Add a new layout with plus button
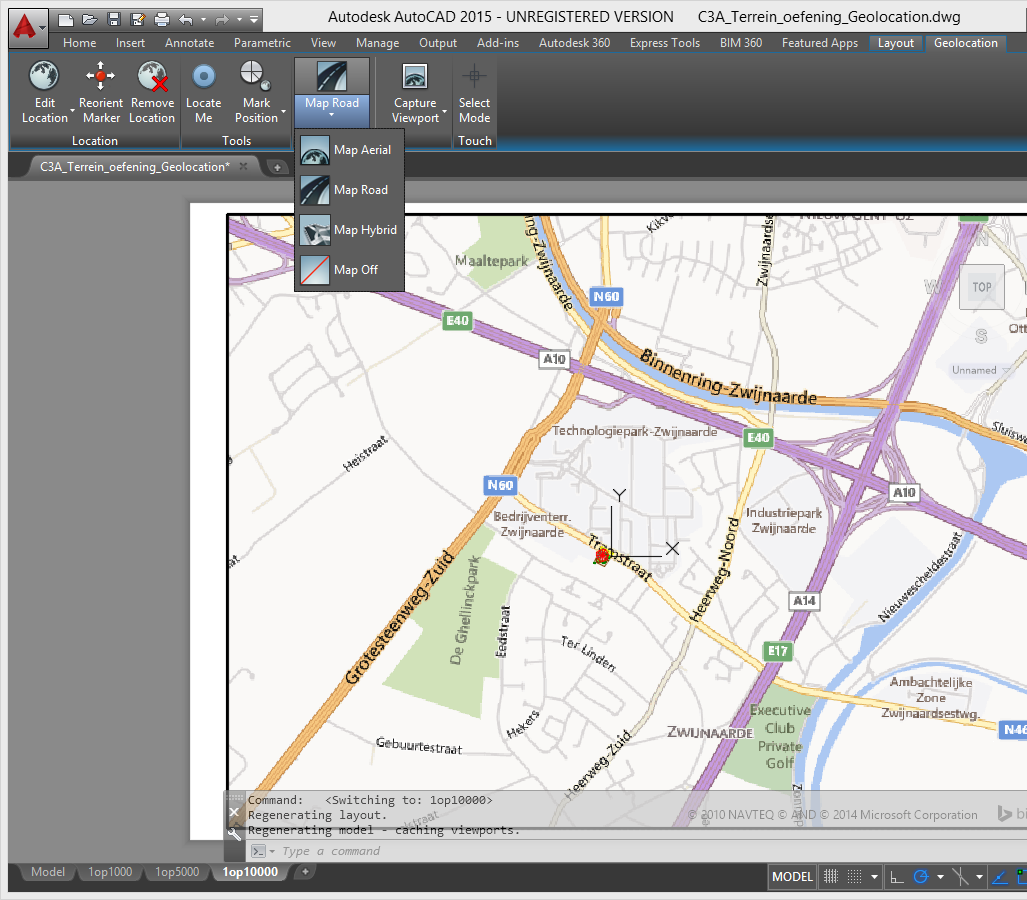Viewport: 1027px width, 900px height. pyautogui.click(x=305, y=871)
